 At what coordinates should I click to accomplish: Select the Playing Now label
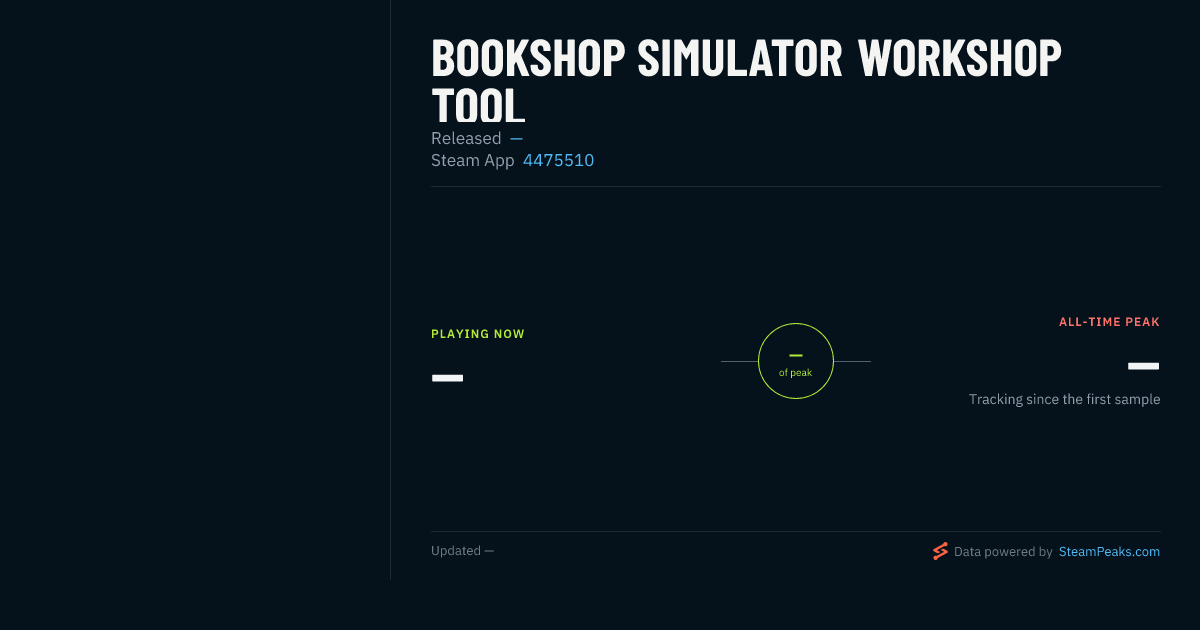click(x=478, y=334)
